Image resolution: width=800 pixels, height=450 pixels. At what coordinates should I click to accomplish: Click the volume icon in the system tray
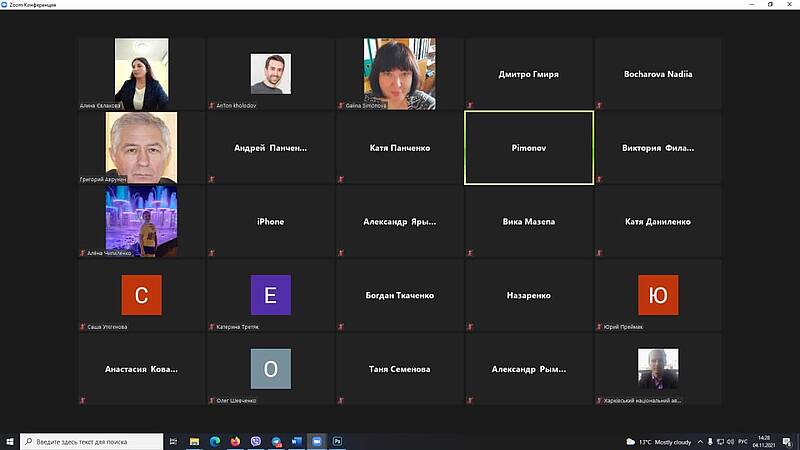[x=729, y=441]
